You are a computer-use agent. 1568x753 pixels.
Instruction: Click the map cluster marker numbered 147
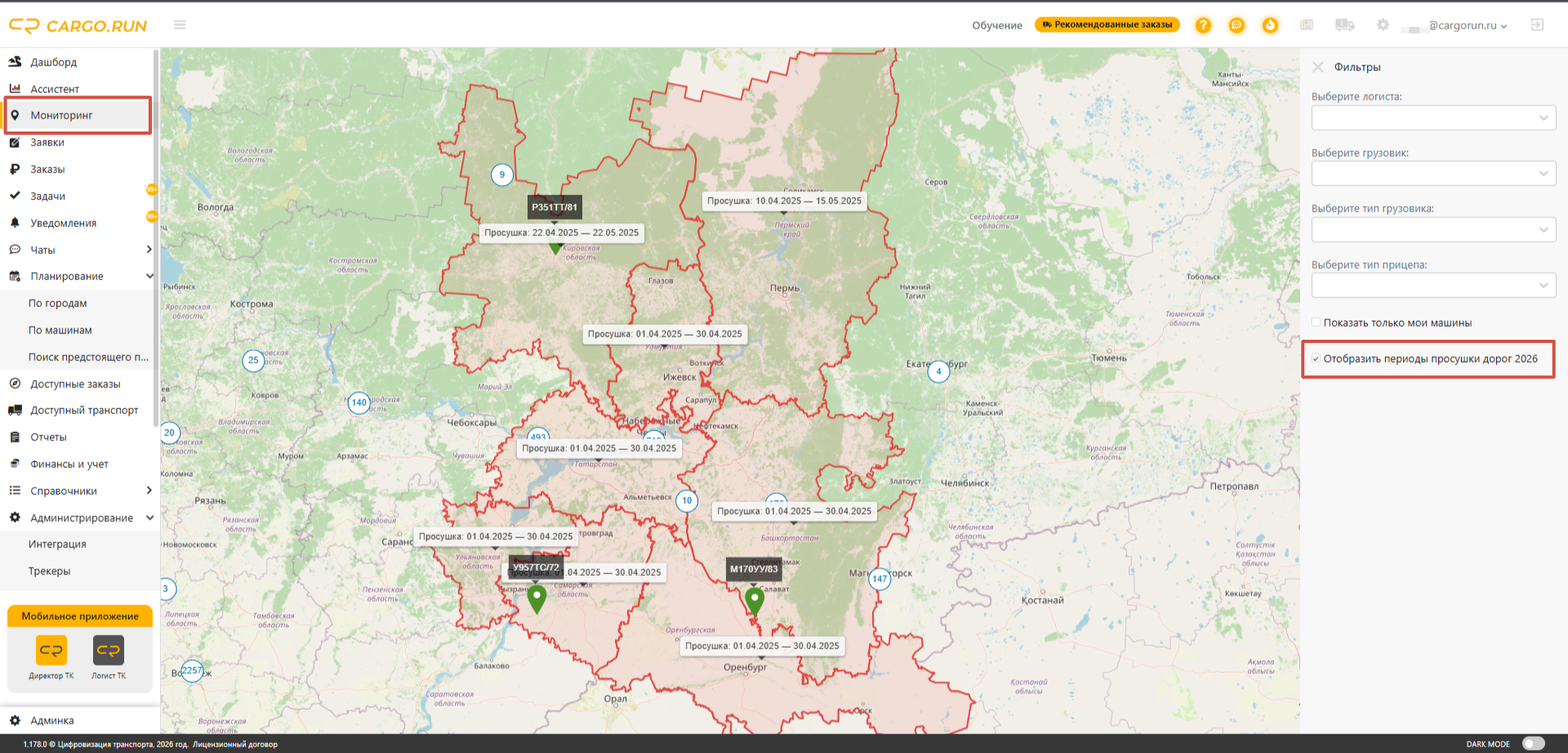(x=880, y=579)
